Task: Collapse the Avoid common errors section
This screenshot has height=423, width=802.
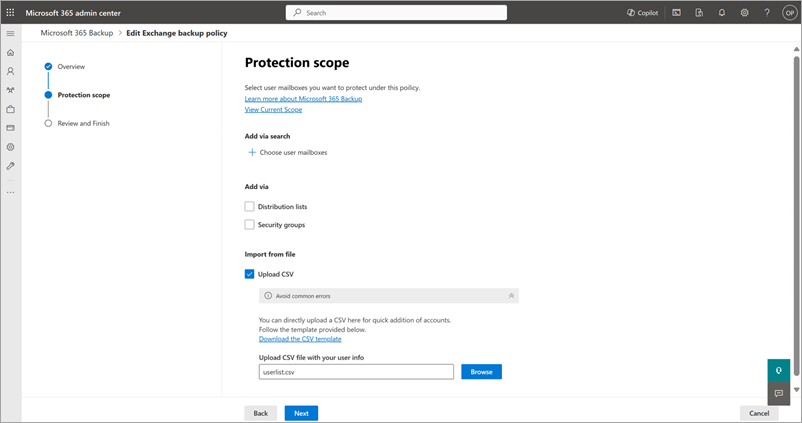Action: pyautogui.click(x=511, y=296)
